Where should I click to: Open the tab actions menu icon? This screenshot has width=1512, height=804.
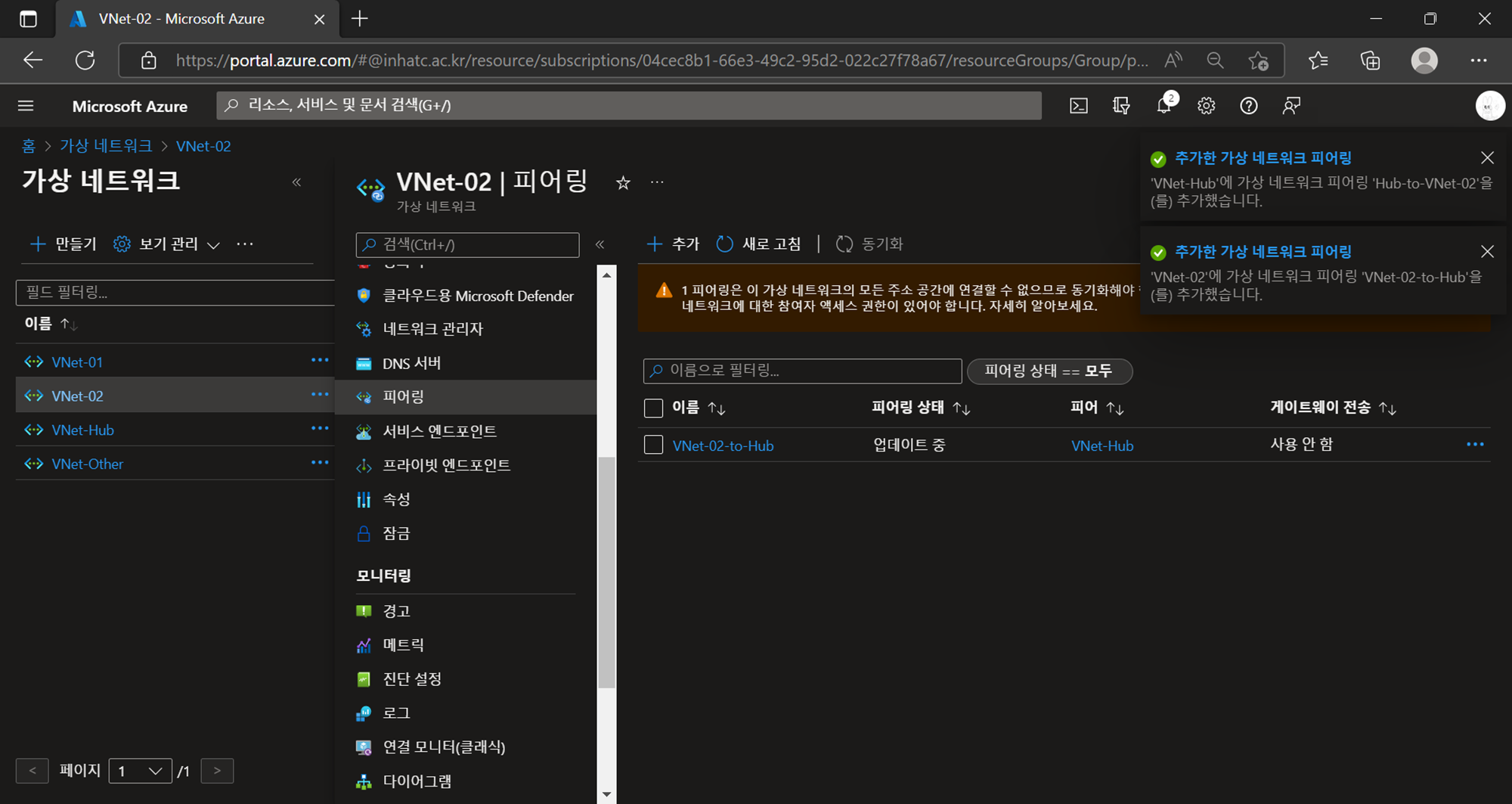28,19
